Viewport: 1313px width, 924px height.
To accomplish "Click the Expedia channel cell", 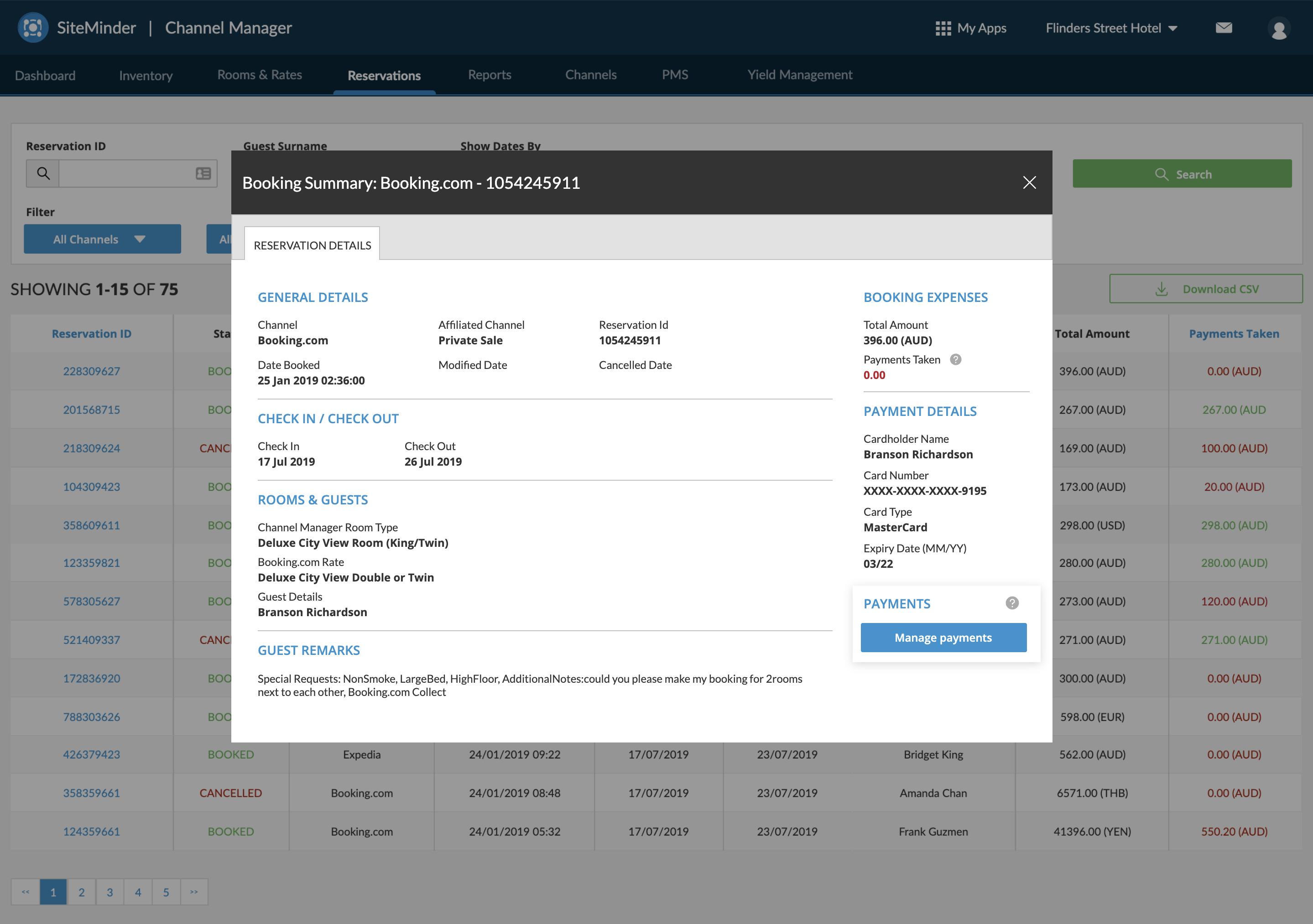I will coord(361,755).
